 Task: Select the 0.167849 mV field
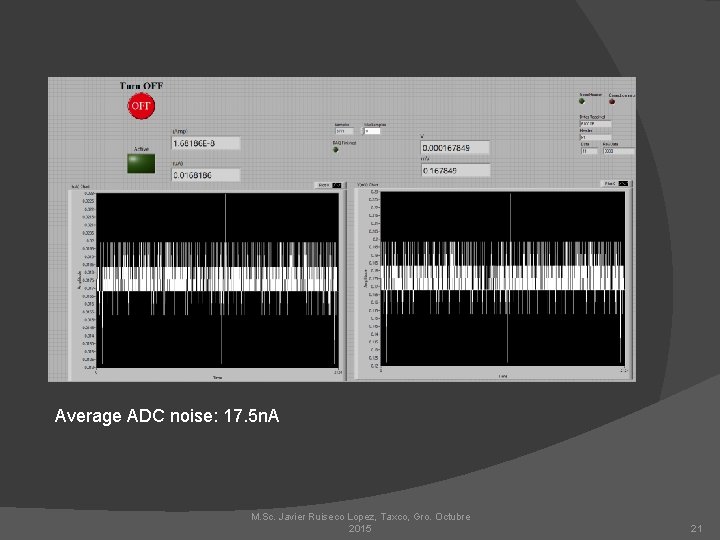pos(456,170)
